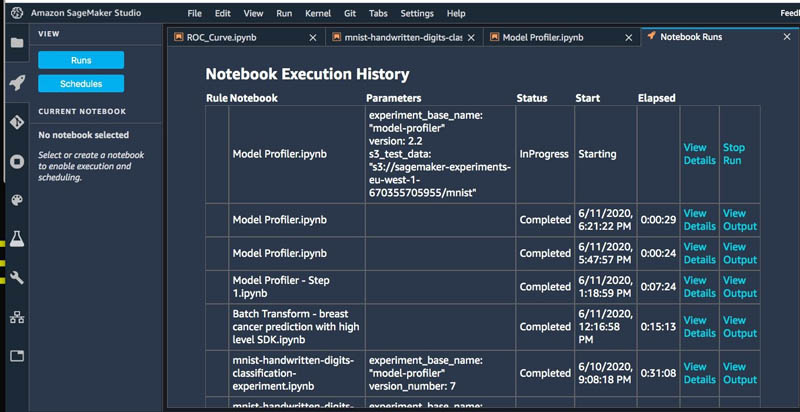
Task: Stop Run for the InProgress Model Profiler
Action: tap(734, 154)
